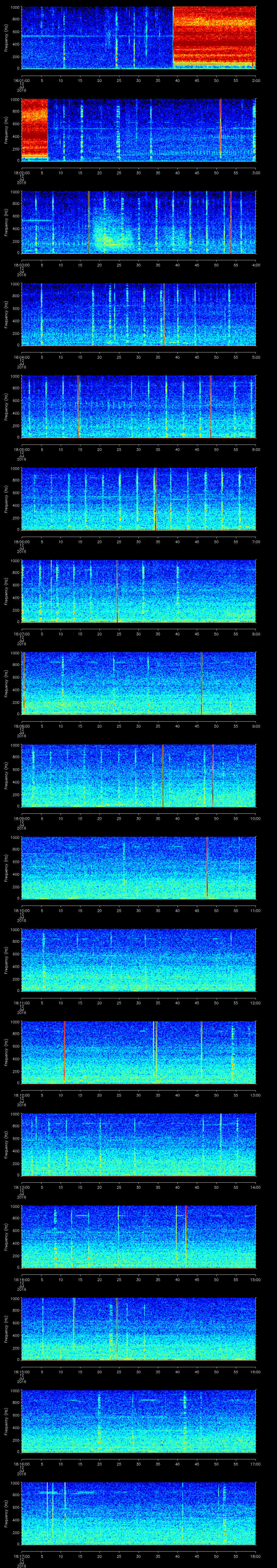Viewport: 277px width, 1568px height.
Task: Click the 18:00 end time label
Action: pyautogui.click(x=256, y=1556)
